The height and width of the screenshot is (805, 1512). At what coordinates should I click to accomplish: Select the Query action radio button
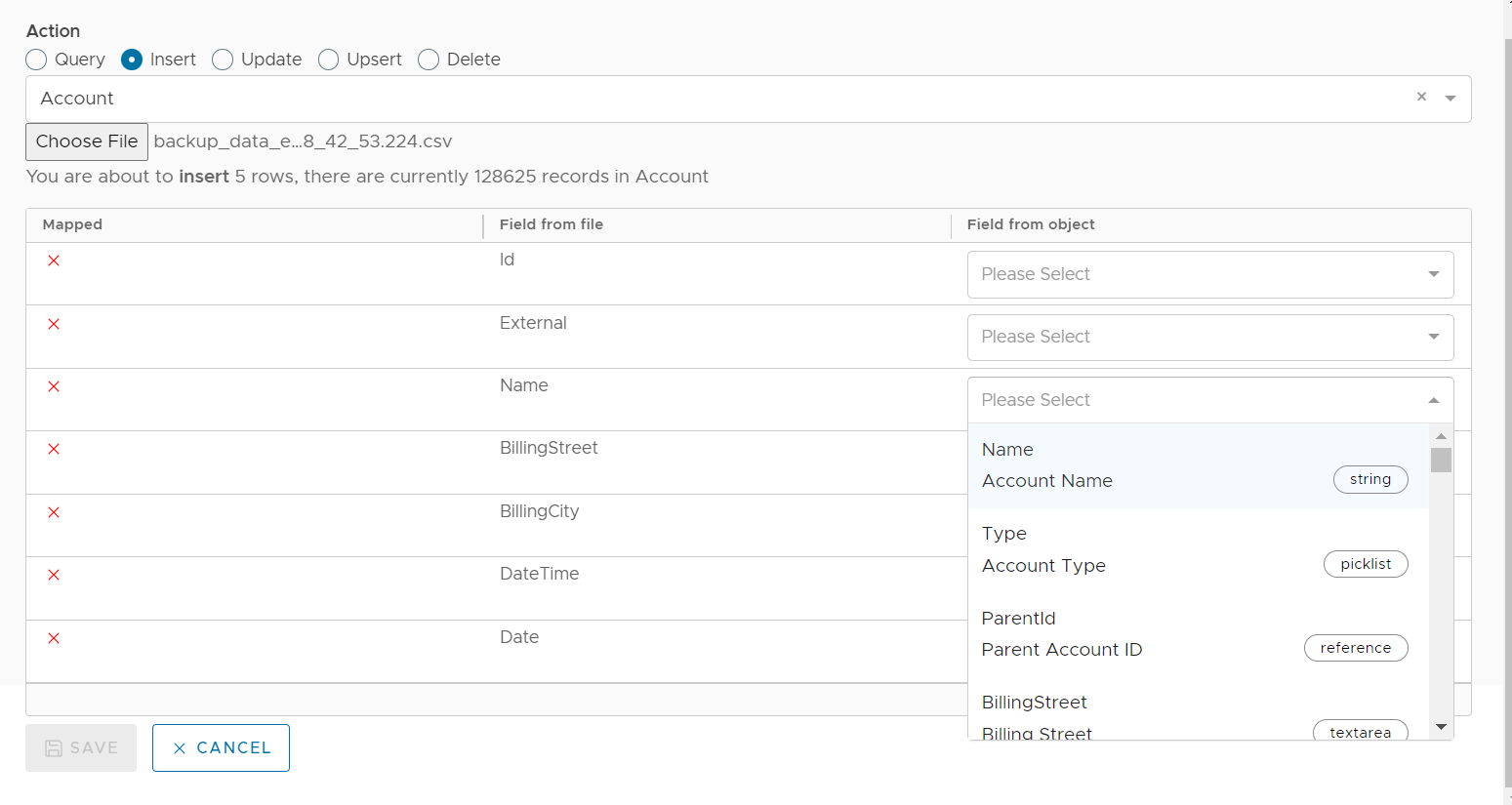click(x=37, y=60)
